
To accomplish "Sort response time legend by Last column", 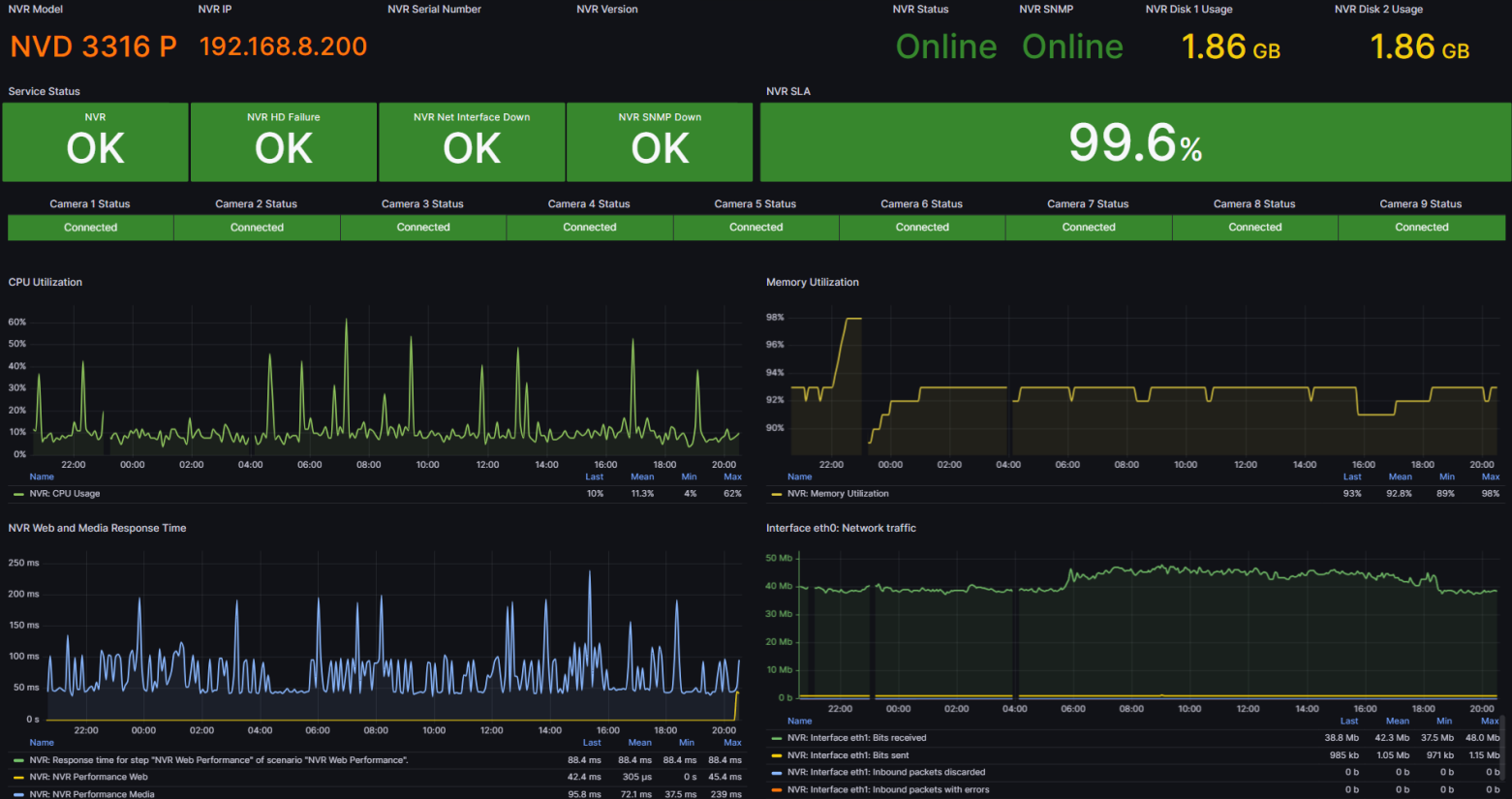I will pyautogui.click(x=592, y=742).
